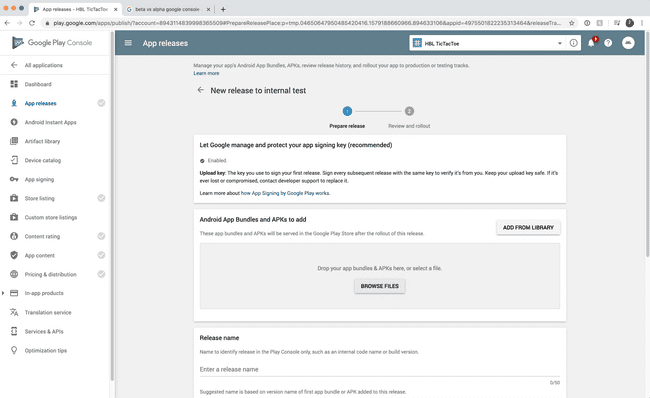This screenshot has height=398, width=650.
Task: Click the Services & APIs icon
Action: tap(14, 331)
